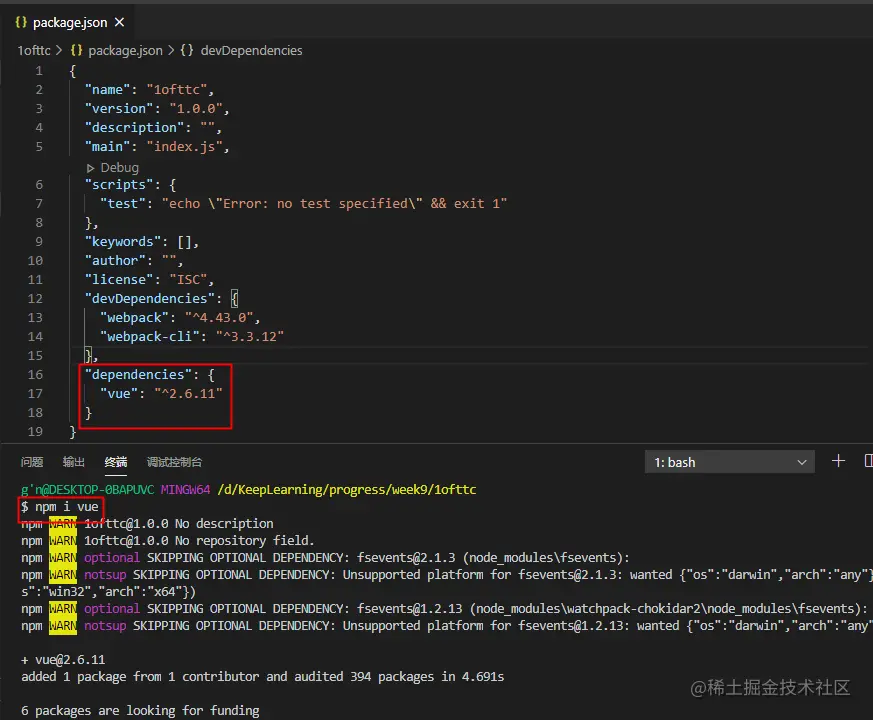The height and width of the screenshot is (720, 873).
Task: Click the split terminal icon
Action: (x=868, y=461)
